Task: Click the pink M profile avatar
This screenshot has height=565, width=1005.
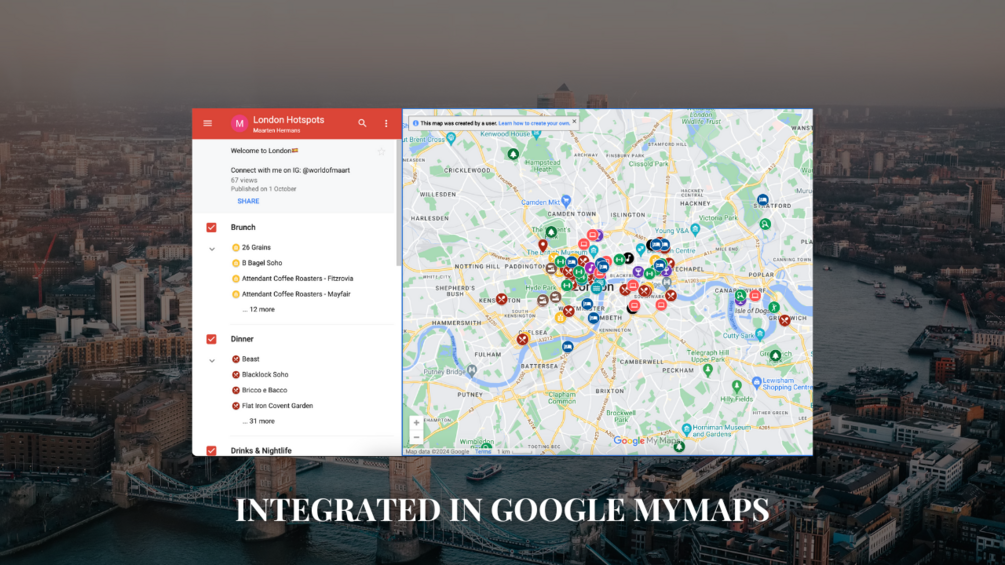Action: tap(239, 124)
